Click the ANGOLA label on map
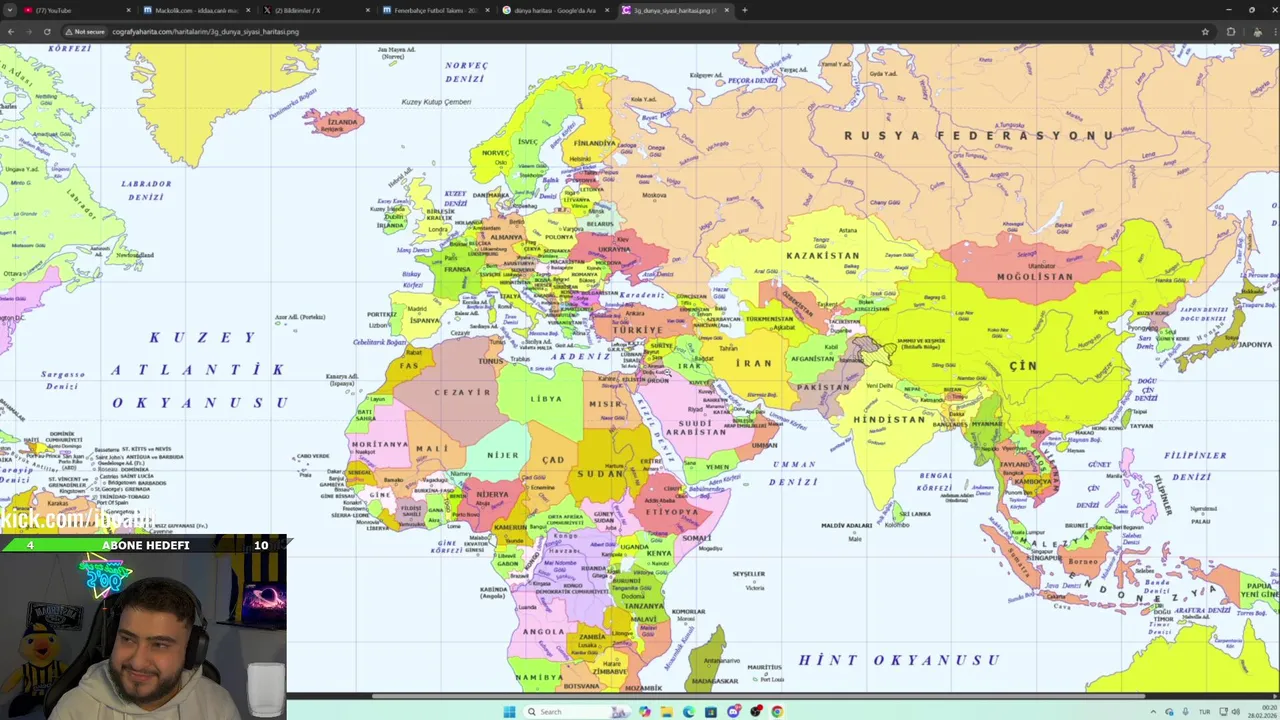This screenshot has width=1280, height=720. click(x=544, y=632)
